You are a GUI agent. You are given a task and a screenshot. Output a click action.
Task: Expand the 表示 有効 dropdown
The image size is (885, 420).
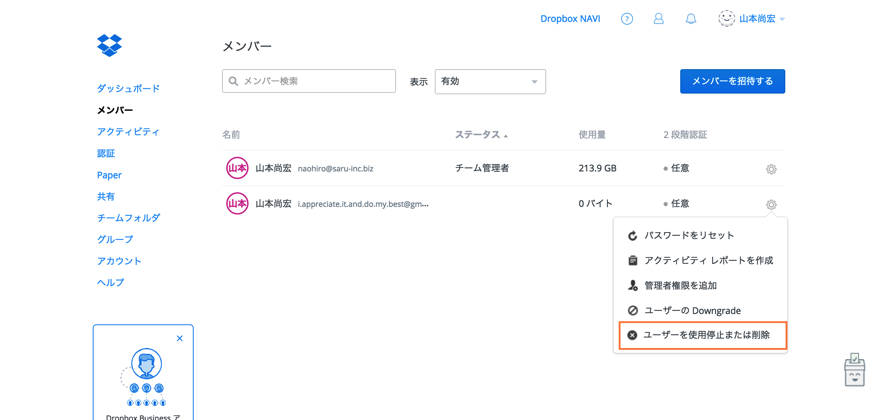(490, 81)
